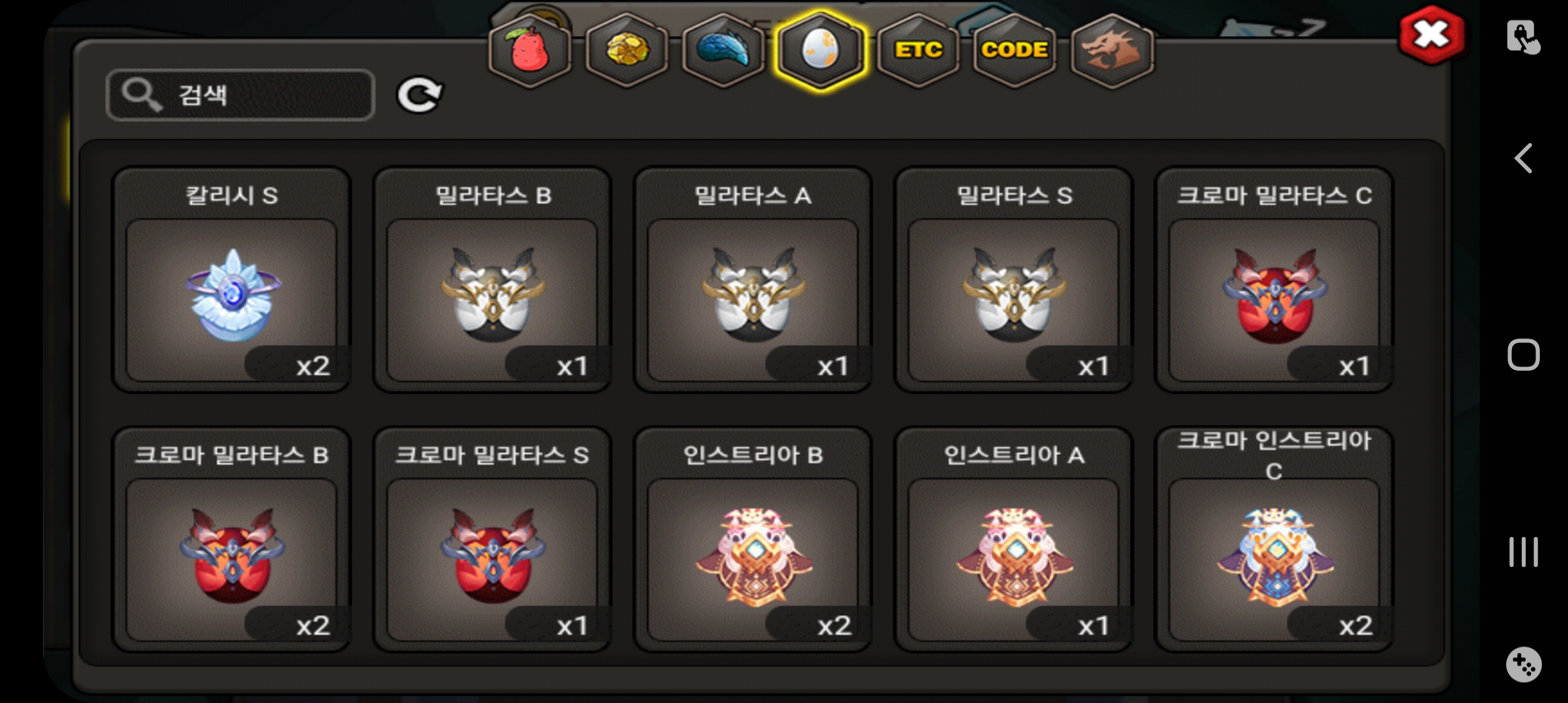Select the gold nugget category tab
This screenshot has height=703, width=1568.
(x=626, y=51)
